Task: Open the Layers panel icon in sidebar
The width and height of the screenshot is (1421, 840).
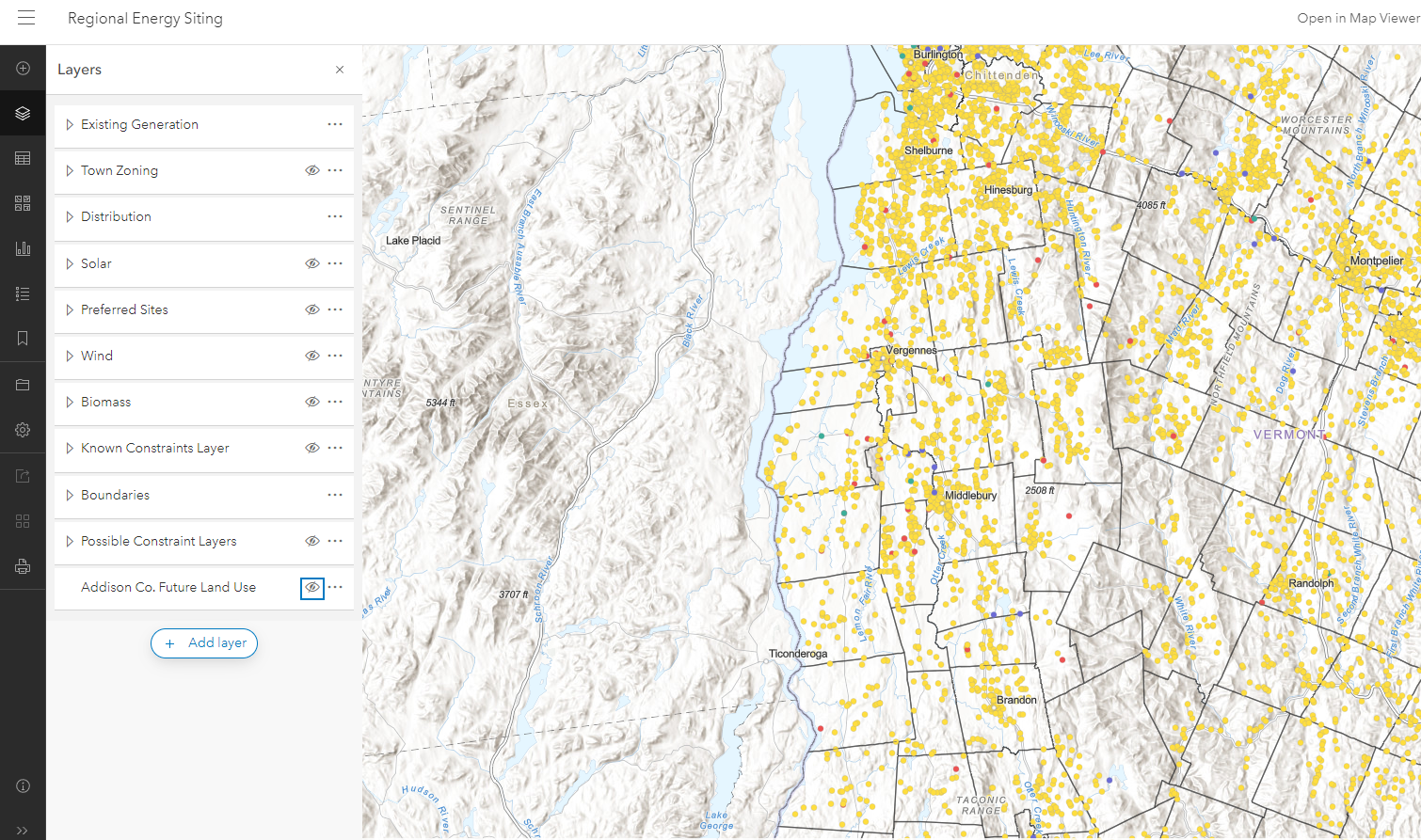Action: tap(23, 113)
